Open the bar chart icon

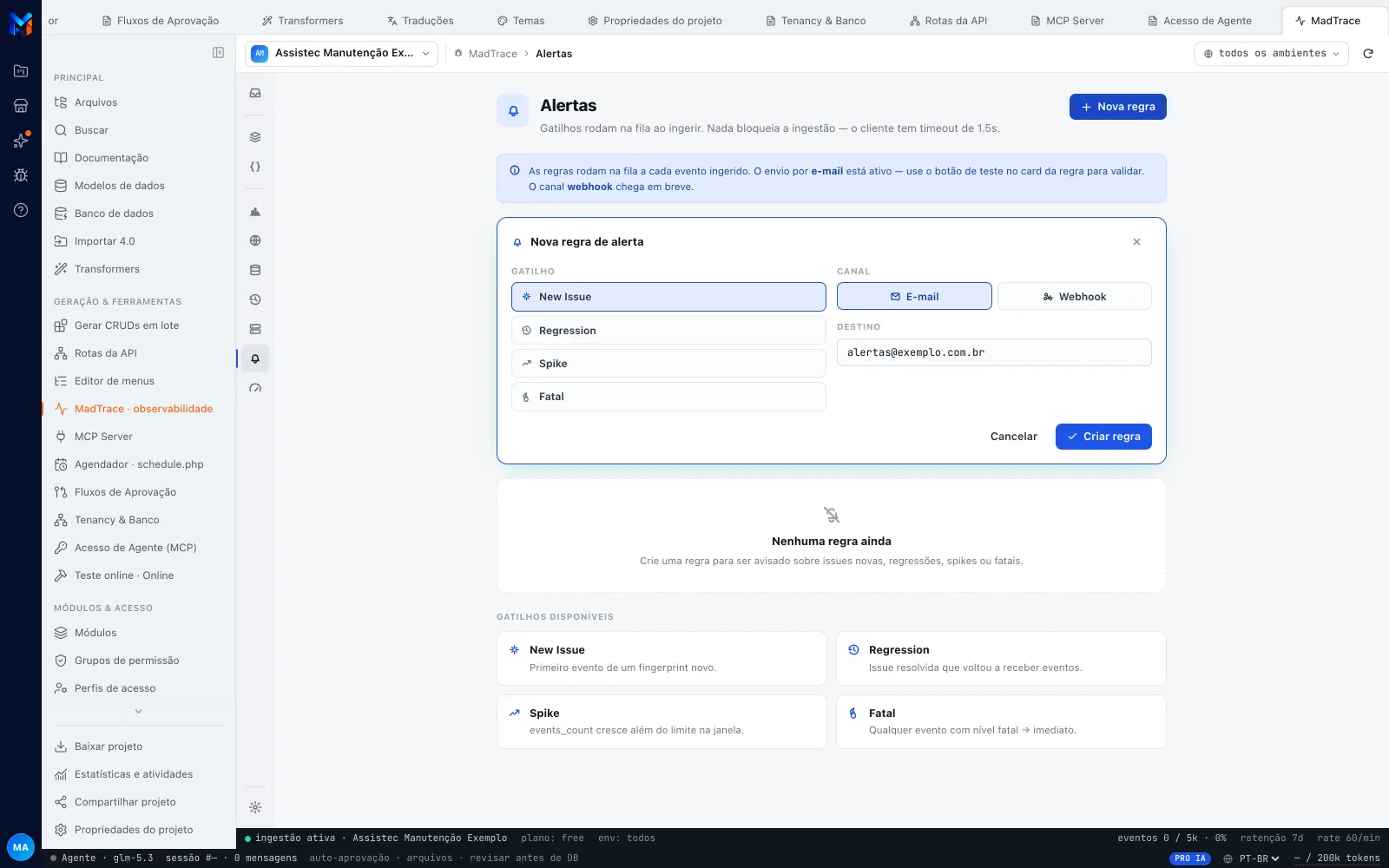coord(255,211)
